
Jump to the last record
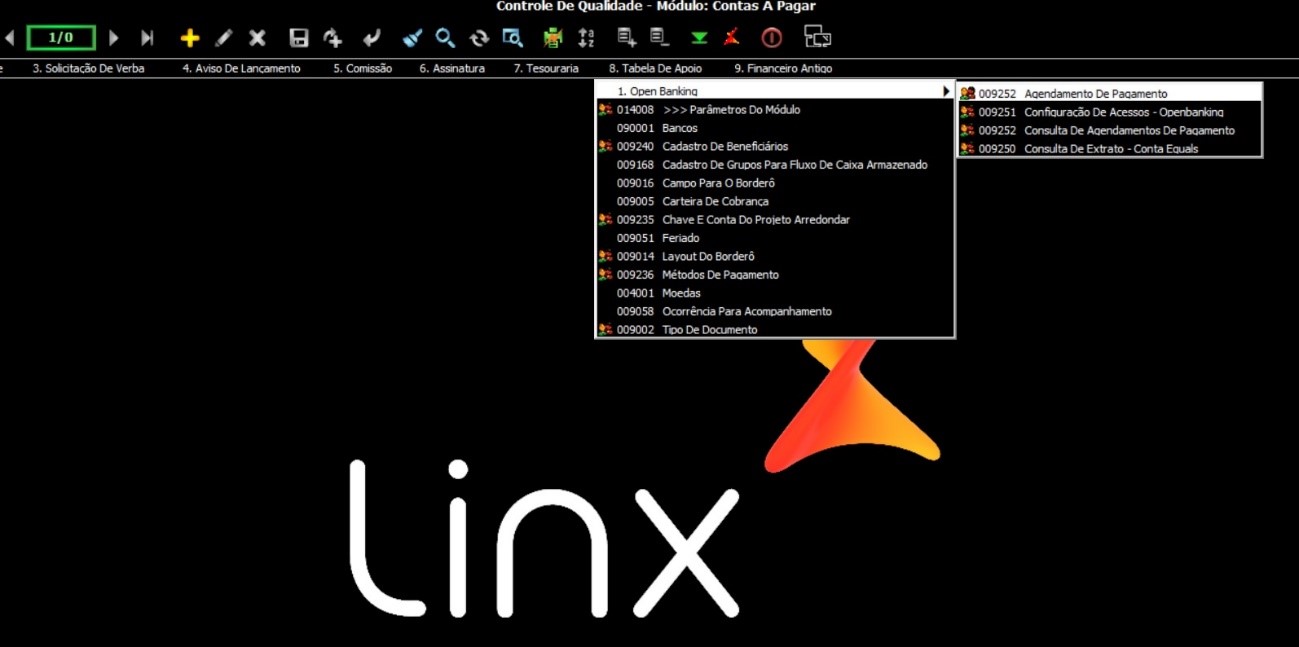147,38
